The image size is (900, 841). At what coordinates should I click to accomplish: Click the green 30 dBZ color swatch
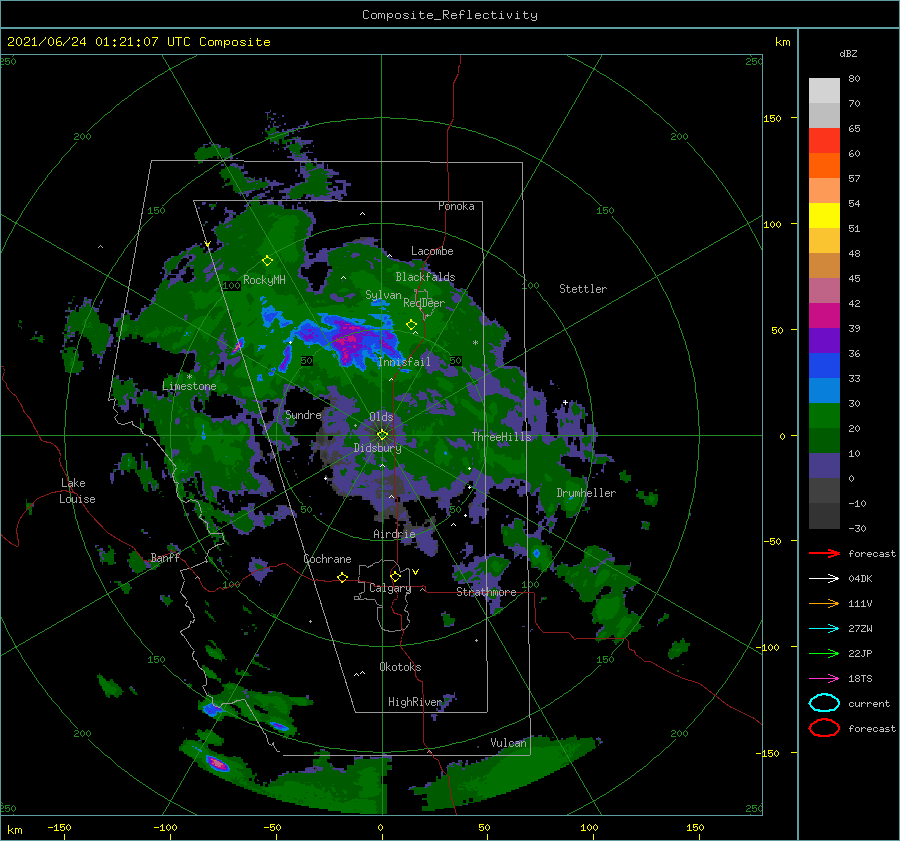pos(824,415)
